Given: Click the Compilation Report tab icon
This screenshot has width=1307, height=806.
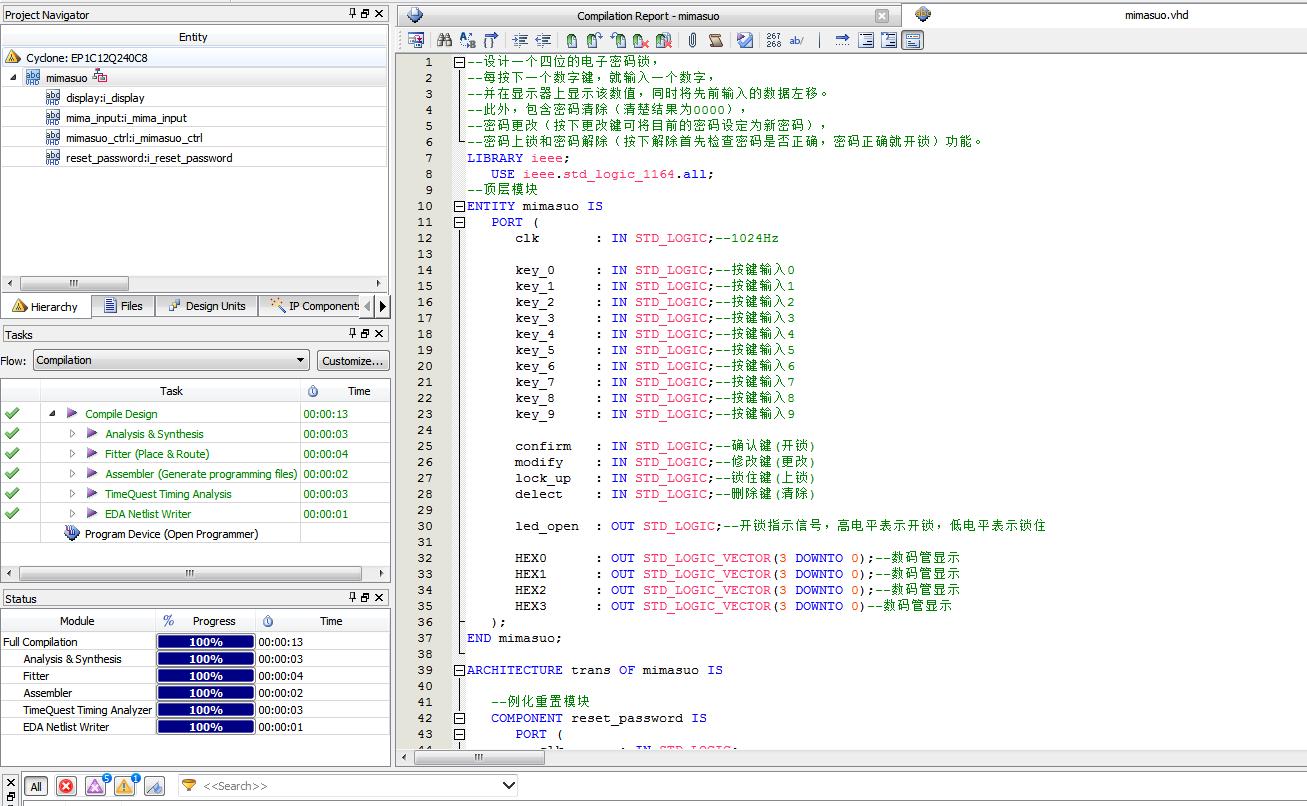Looking at the screenshot, I should click(x=416, y=16).
